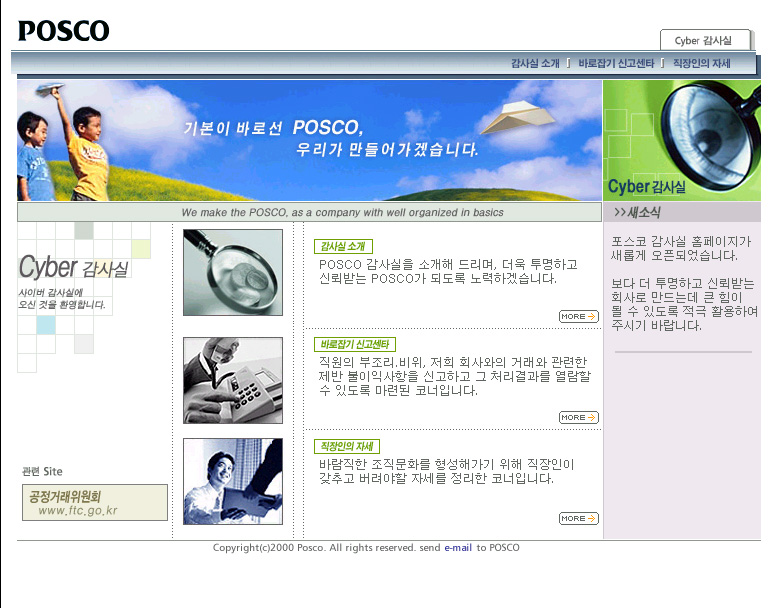Click the POSCO logo
This screenshot has height=608, width=776.
(x=63, y=31)
